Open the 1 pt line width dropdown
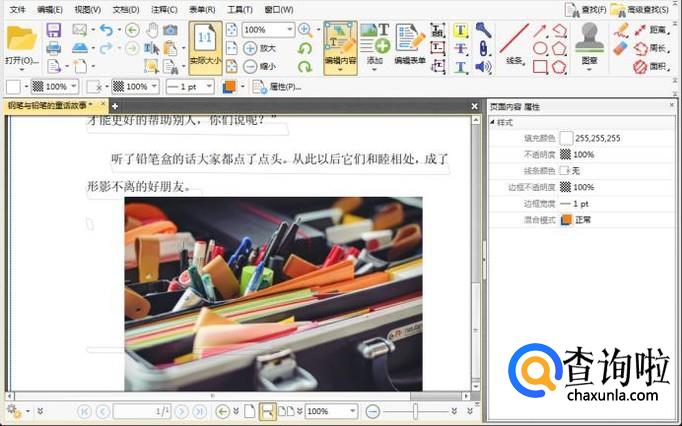Viewport: 682px width, 426px height. coord(210,87)
